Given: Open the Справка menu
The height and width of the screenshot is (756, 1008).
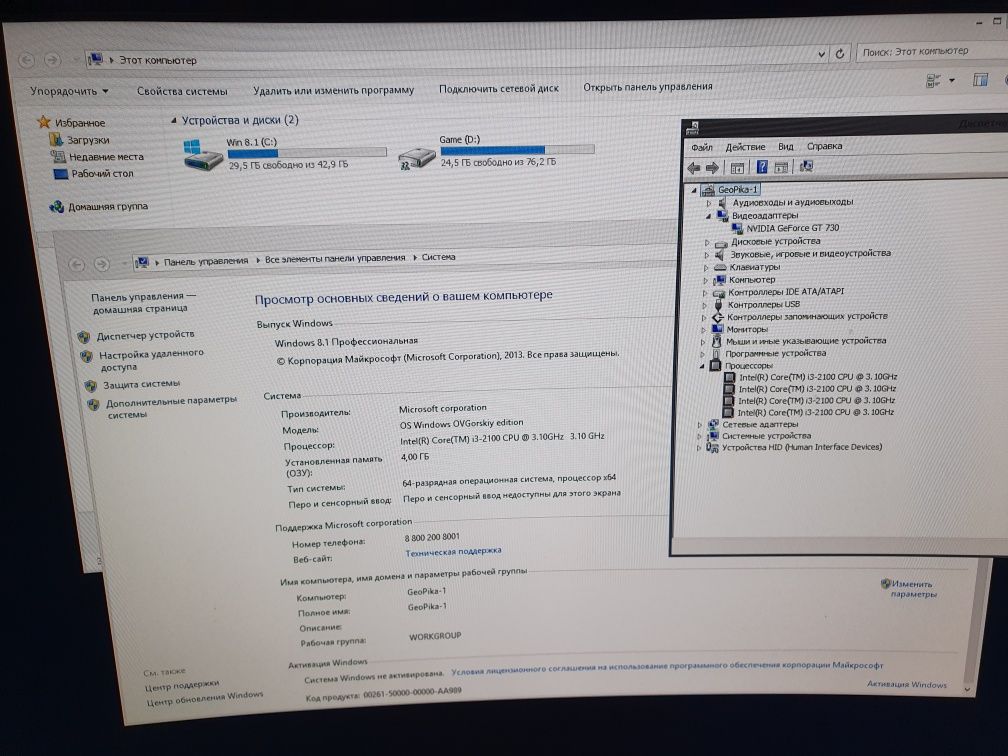Looking at the screenshot, I should pos(825,146).
